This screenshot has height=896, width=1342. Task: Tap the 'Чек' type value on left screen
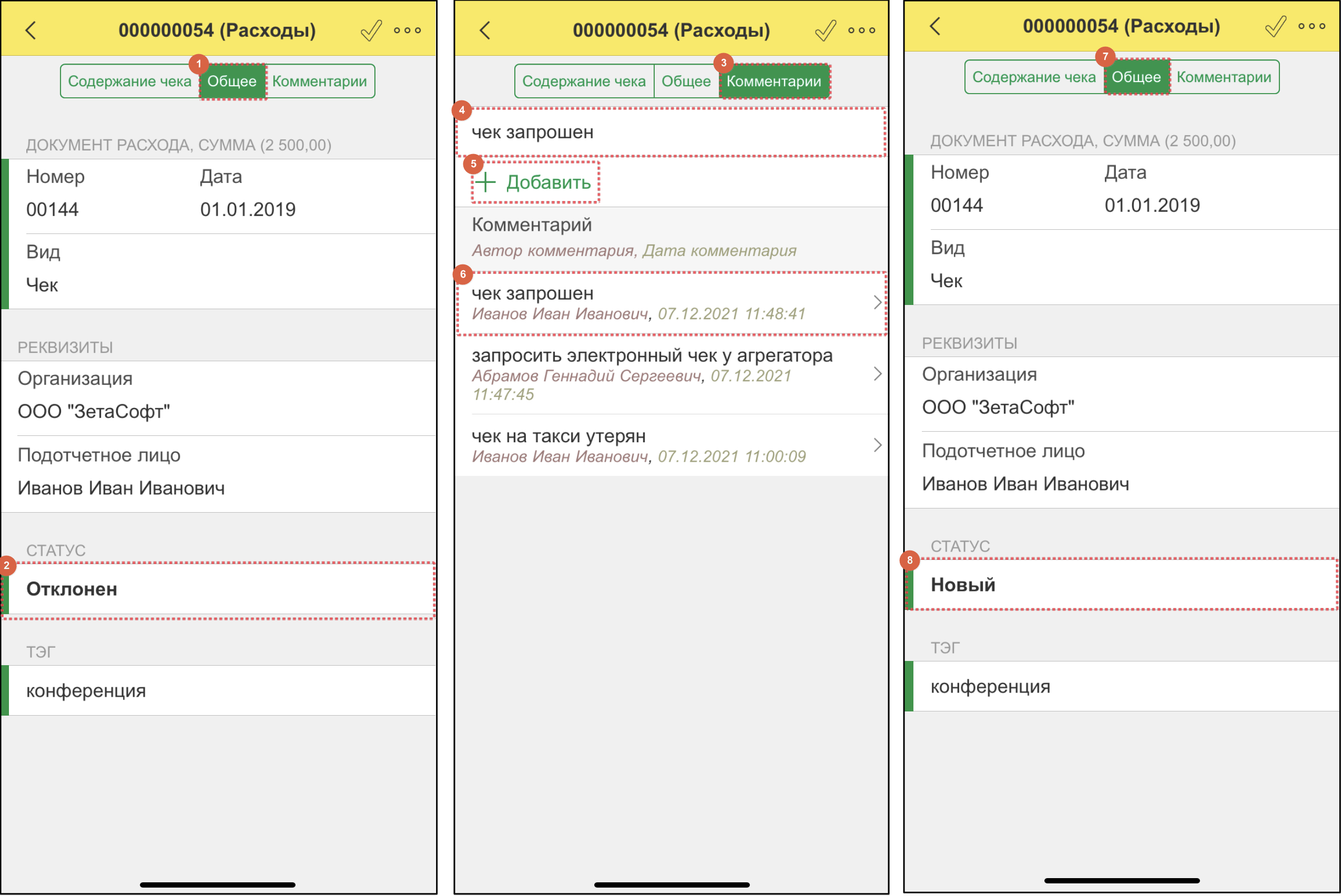pos(42,285)
